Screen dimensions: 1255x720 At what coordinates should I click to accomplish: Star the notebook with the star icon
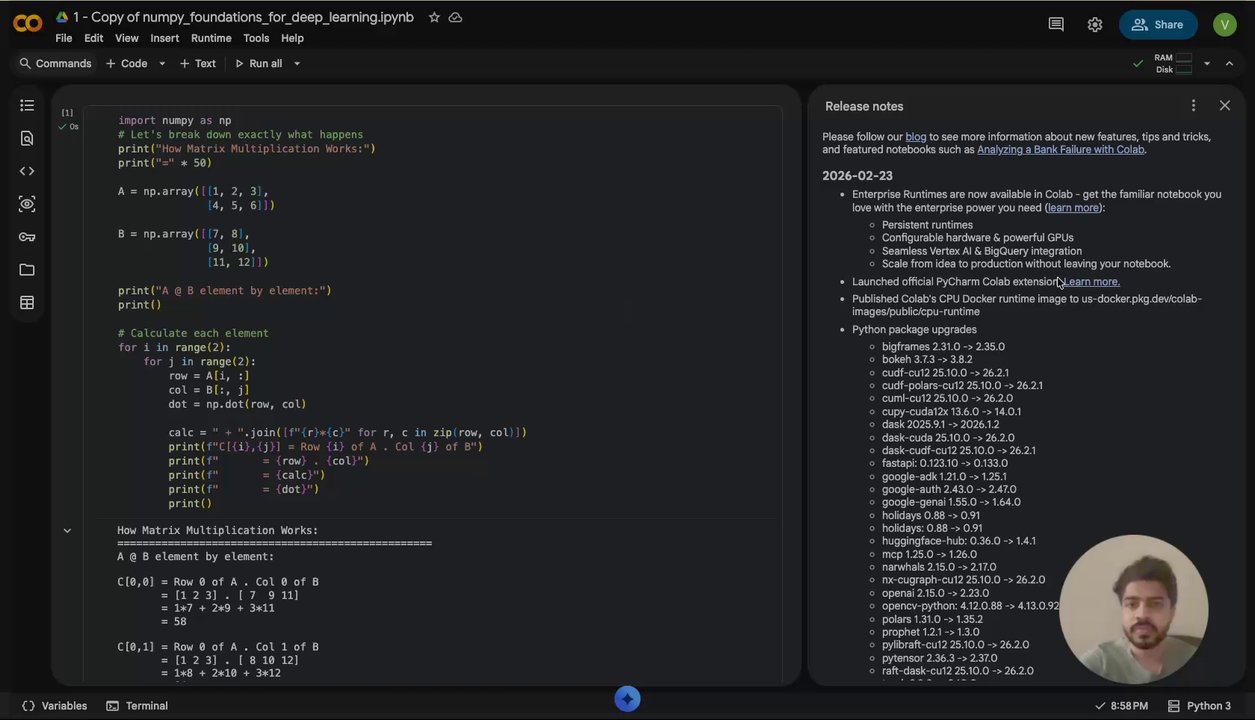tap(434, 17)
